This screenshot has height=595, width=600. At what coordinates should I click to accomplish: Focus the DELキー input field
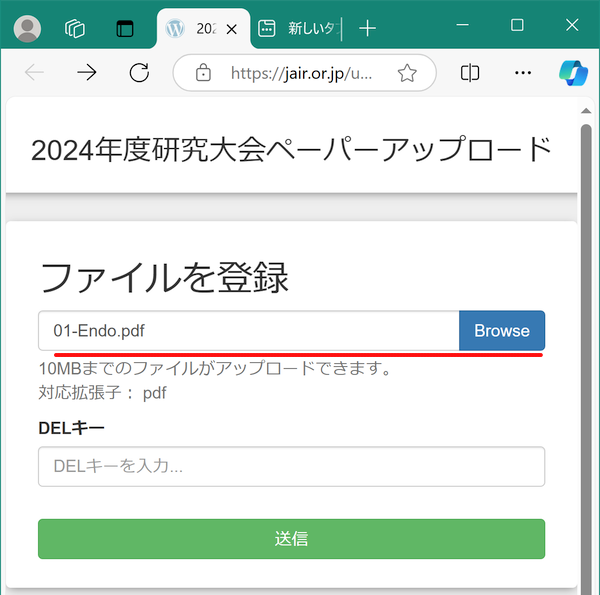click(x=291, y=466)
